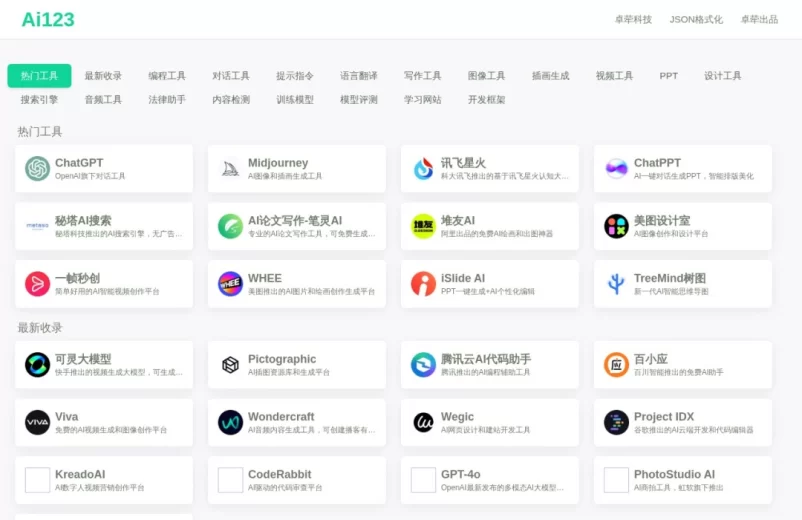Open the 模型评测 category
This screenshot has height=520, width=802.
pyautogui.click(x=359, y=100)
